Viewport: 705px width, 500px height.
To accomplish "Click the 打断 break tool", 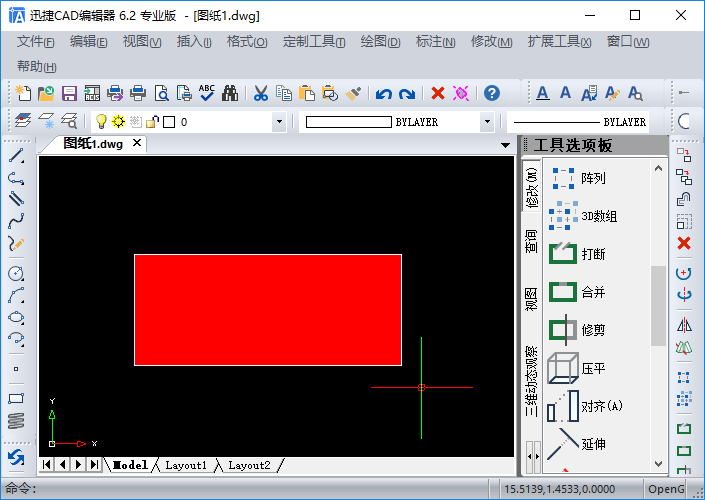I will click(x=577, y=254).
